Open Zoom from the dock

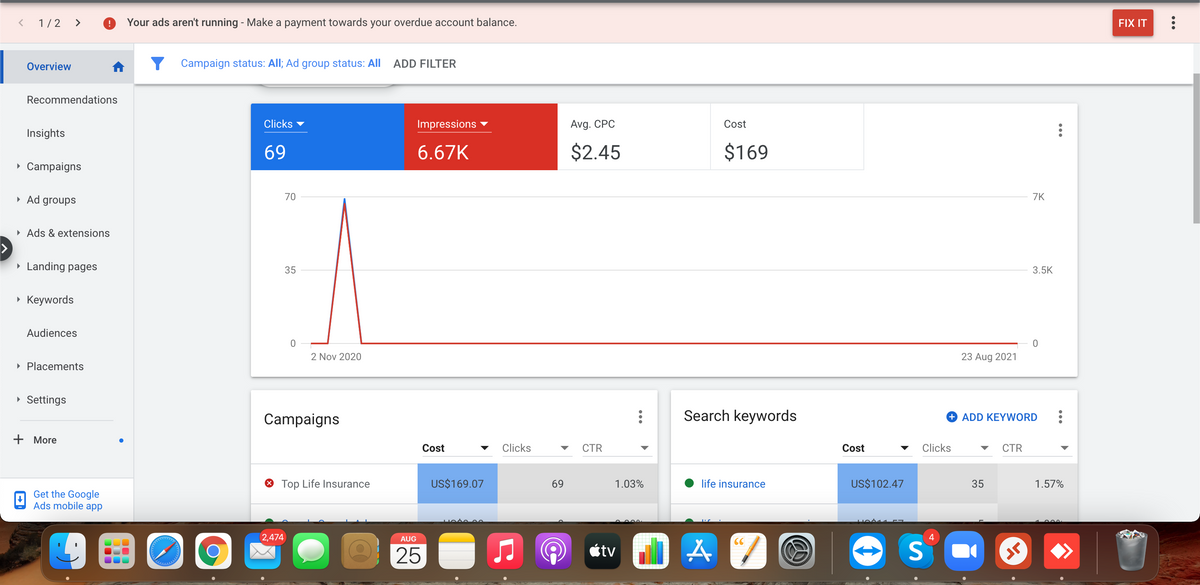click(963, 552)
